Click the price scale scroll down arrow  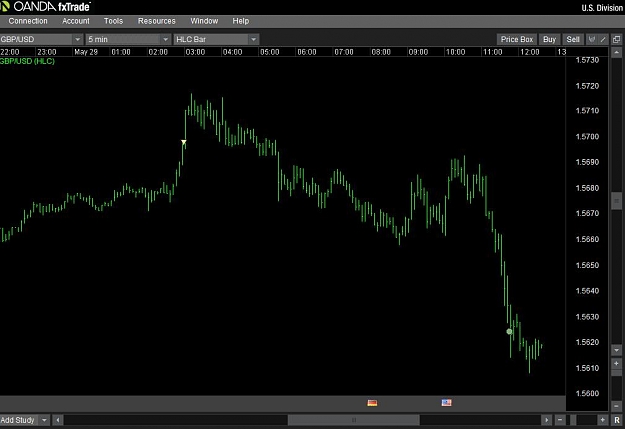tap(617, 350)
